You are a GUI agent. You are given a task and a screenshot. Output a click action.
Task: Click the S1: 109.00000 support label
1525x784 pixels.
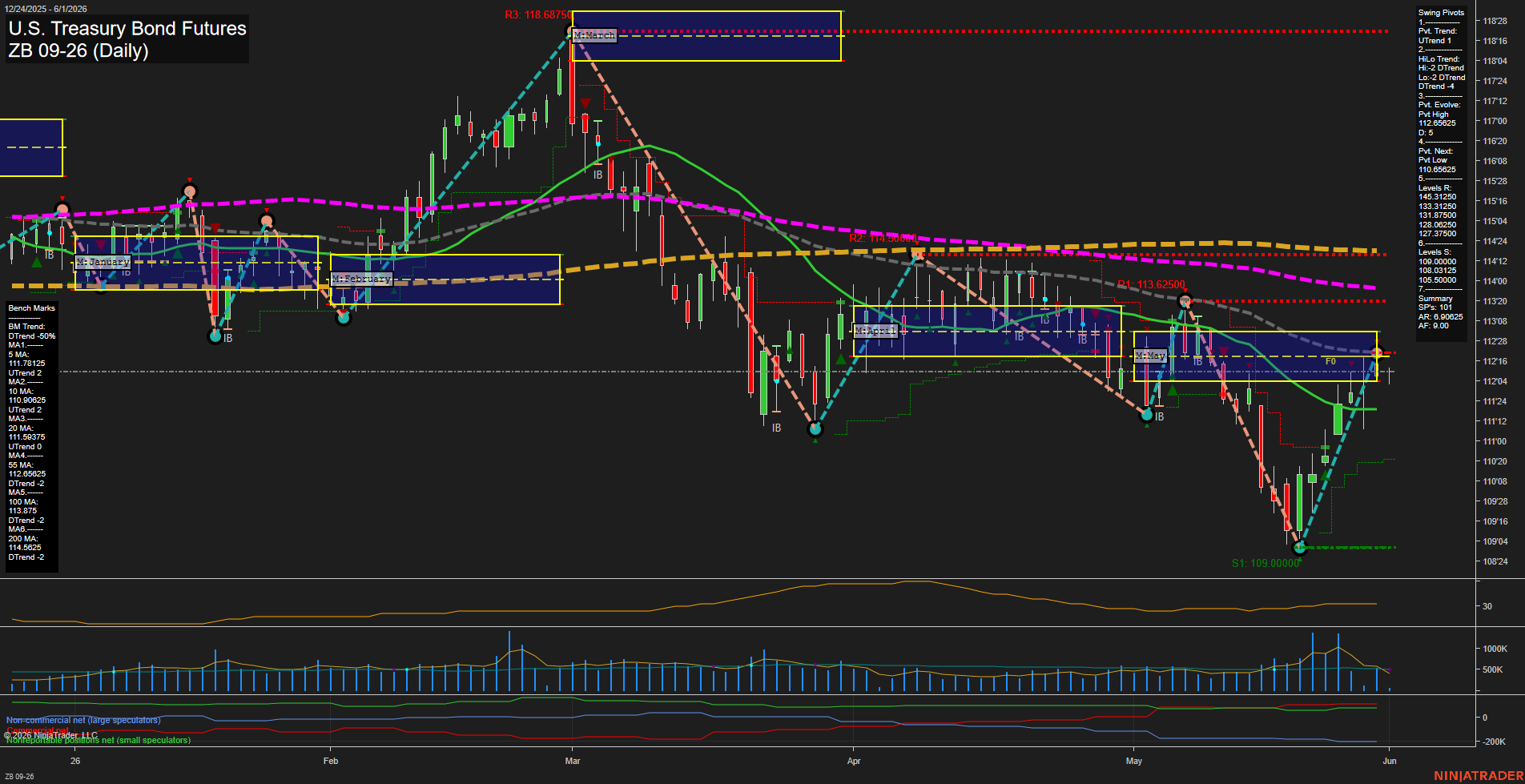click(1265, 563)
